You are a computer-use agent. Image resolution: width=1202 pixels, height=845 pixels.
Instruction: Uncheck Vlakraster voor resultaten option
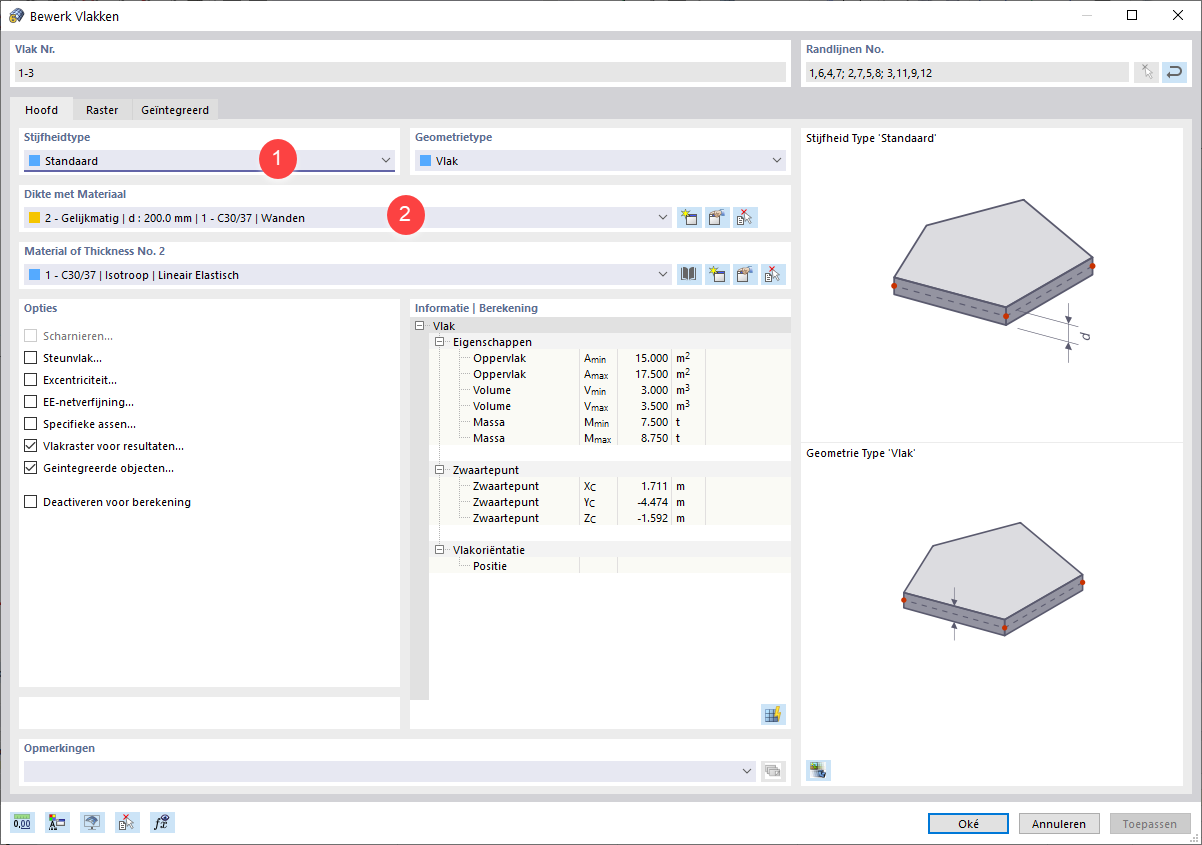coord(31,446)
